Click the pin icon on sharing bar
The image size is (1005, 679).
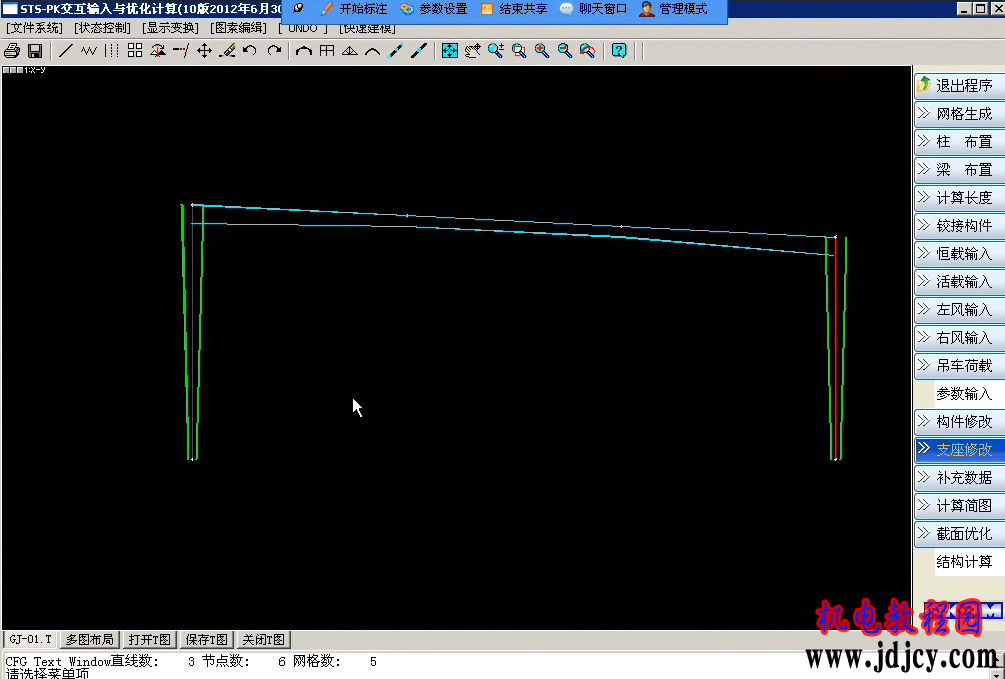(x=298, y=9)
